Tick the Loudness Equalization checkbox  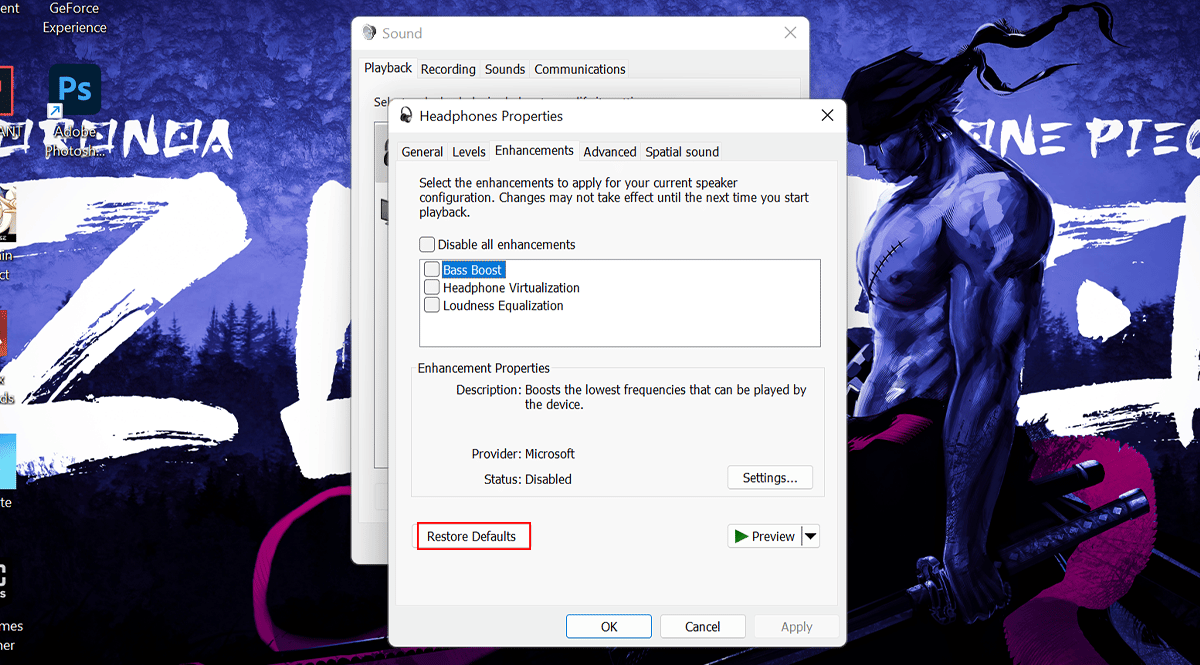(x=432, y=306)
